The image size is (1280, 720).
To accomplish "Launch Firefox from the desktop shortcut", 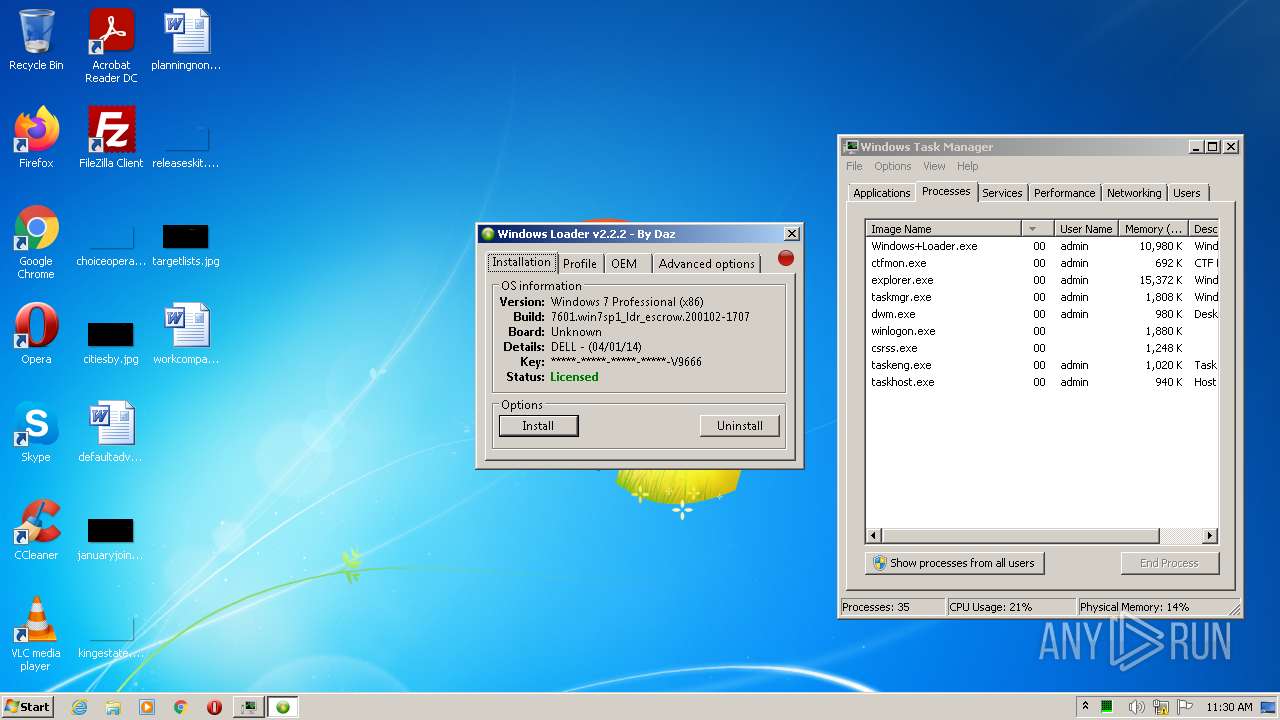I will coord(36,138).
